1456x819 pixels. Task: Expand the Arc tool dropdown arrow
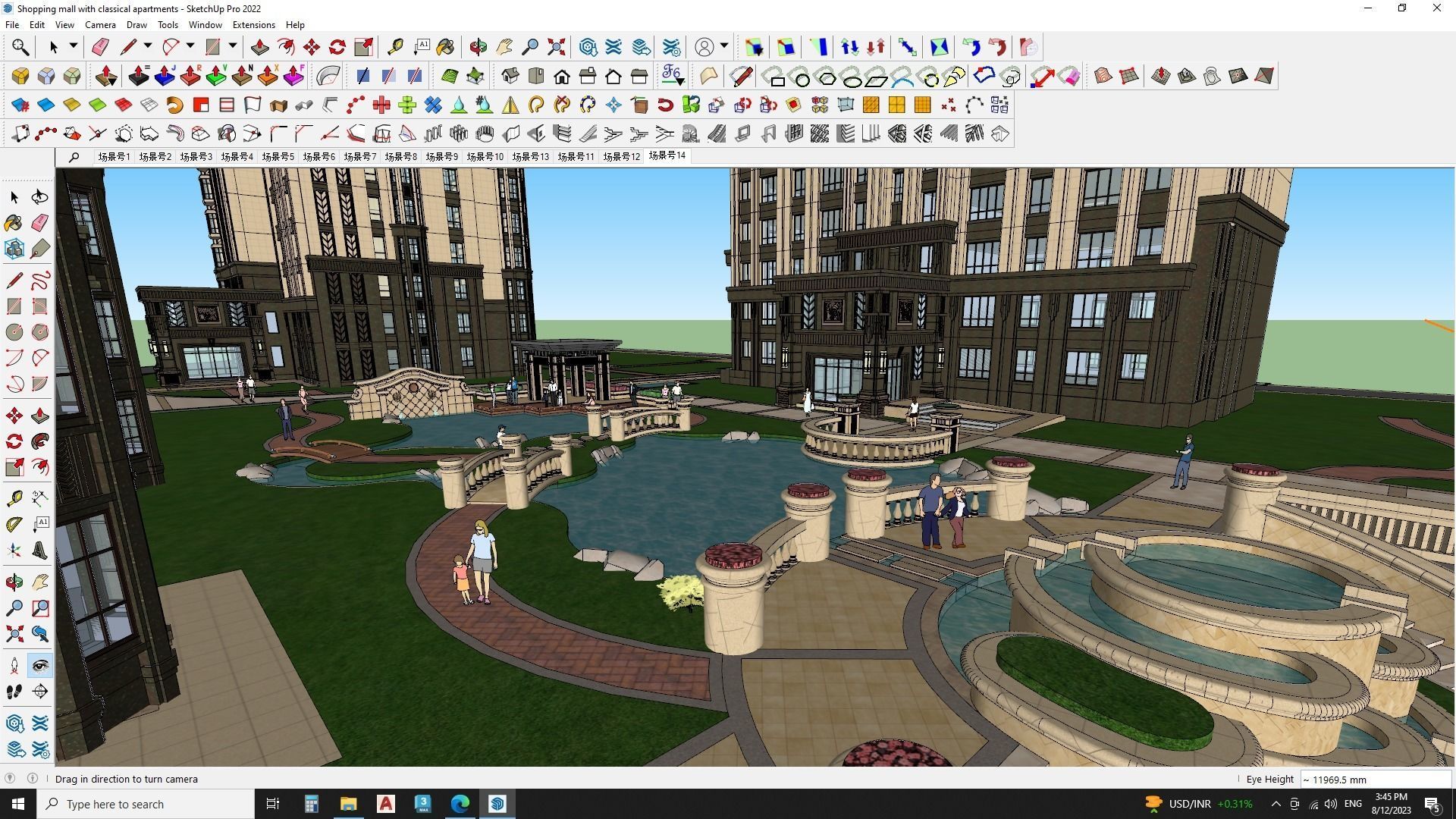(x=190, y=46)
